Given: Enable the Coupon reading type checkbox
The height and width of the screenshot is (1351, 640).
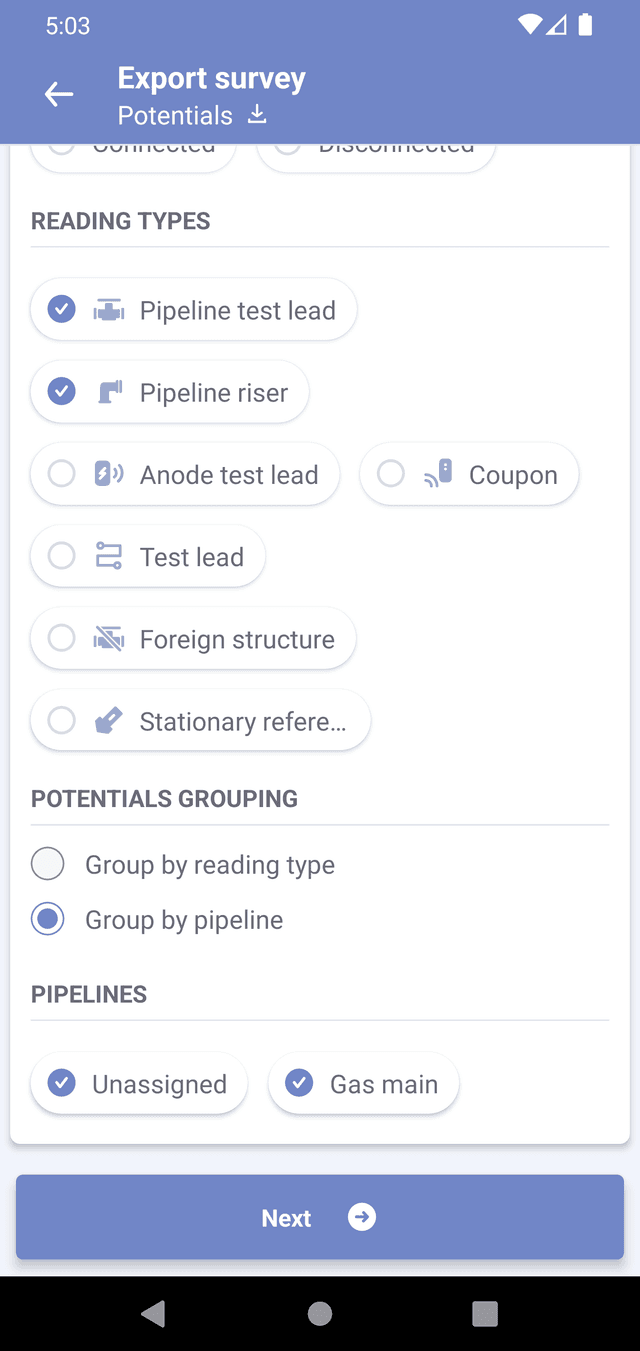Looking at the screenshot, I should 391,474.
